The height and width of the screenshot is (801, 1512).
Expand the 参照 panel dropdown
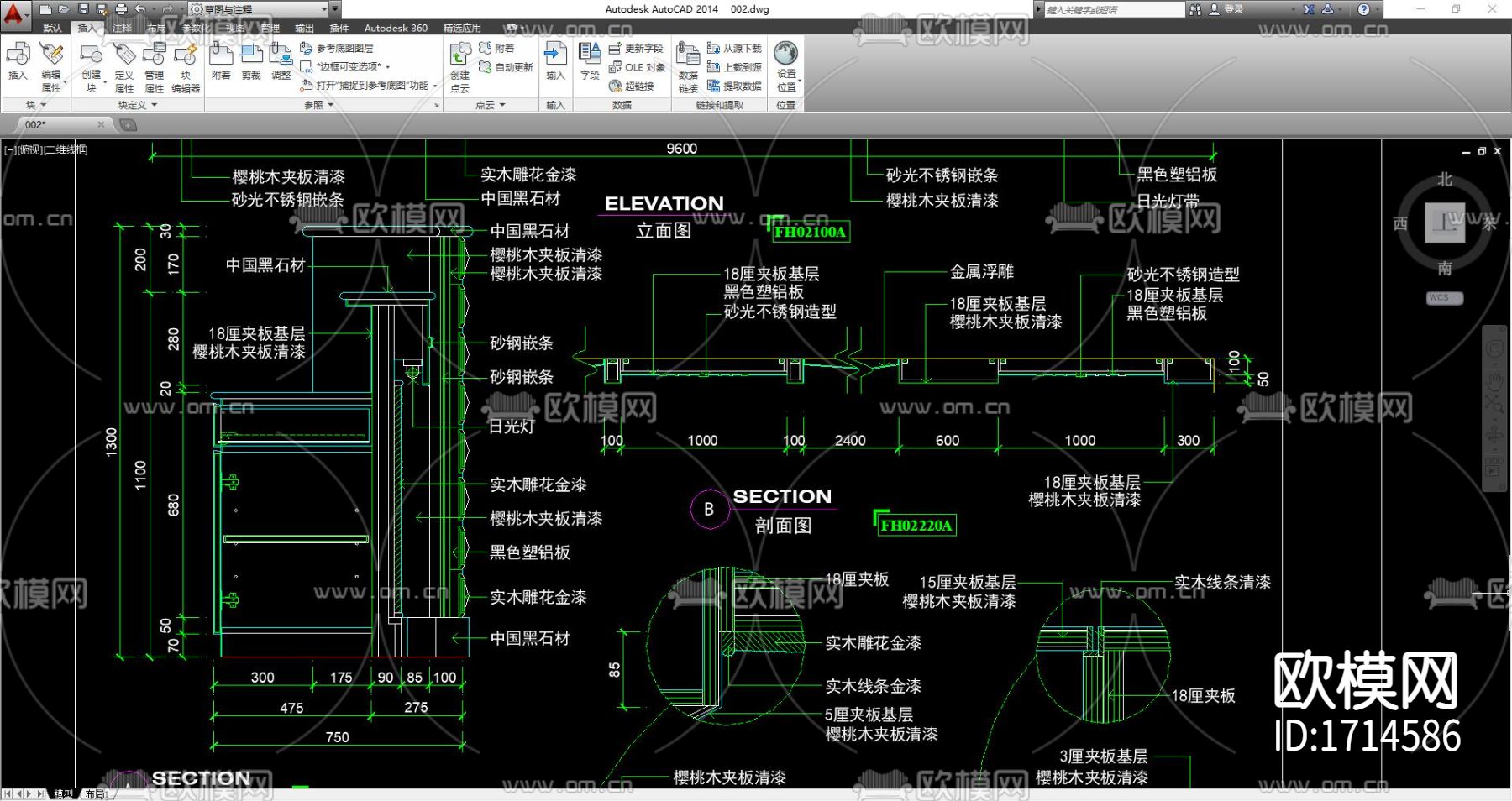(x=318, y=105)
